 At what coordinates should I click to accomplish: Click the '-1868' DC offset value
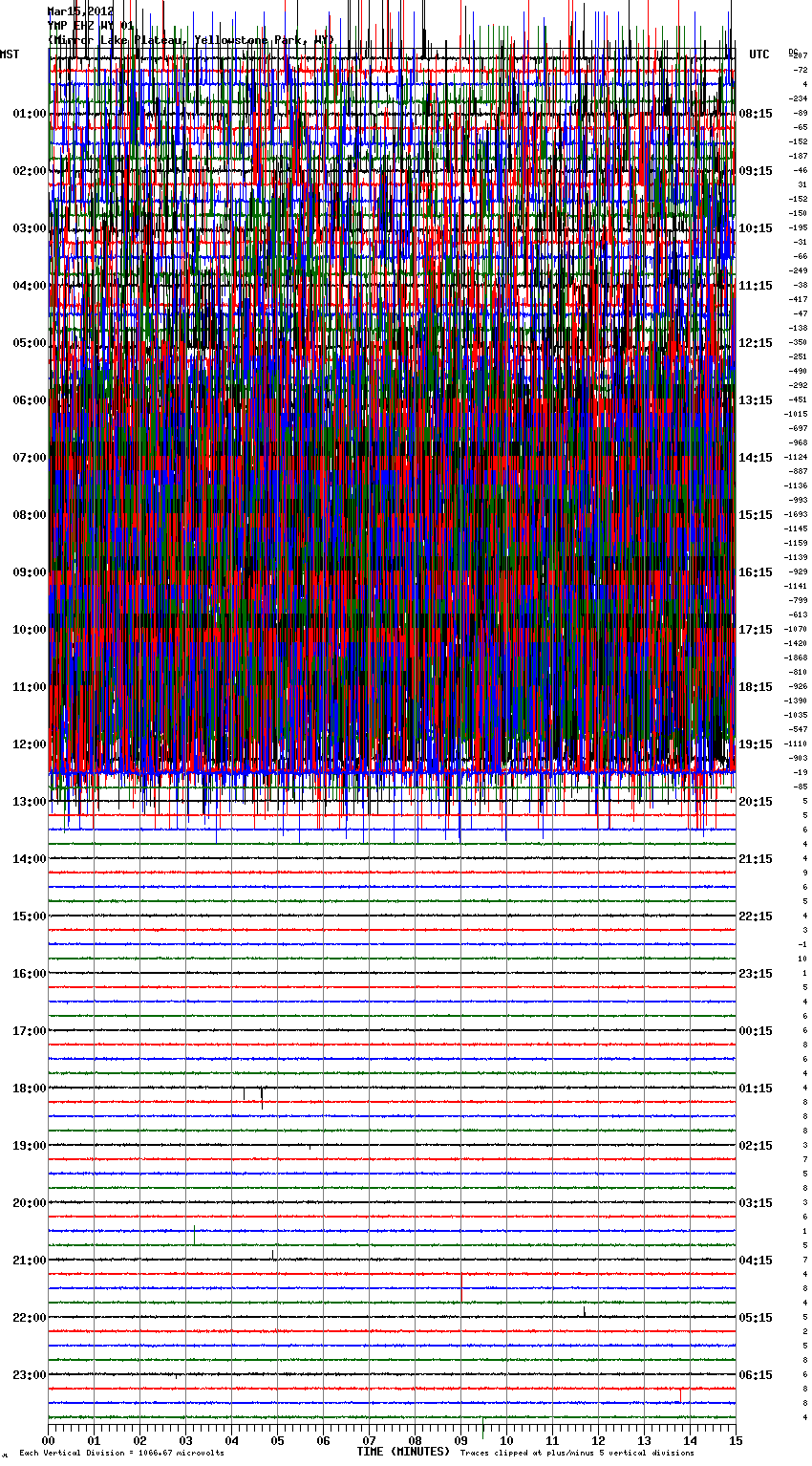[x=796, y=658]
